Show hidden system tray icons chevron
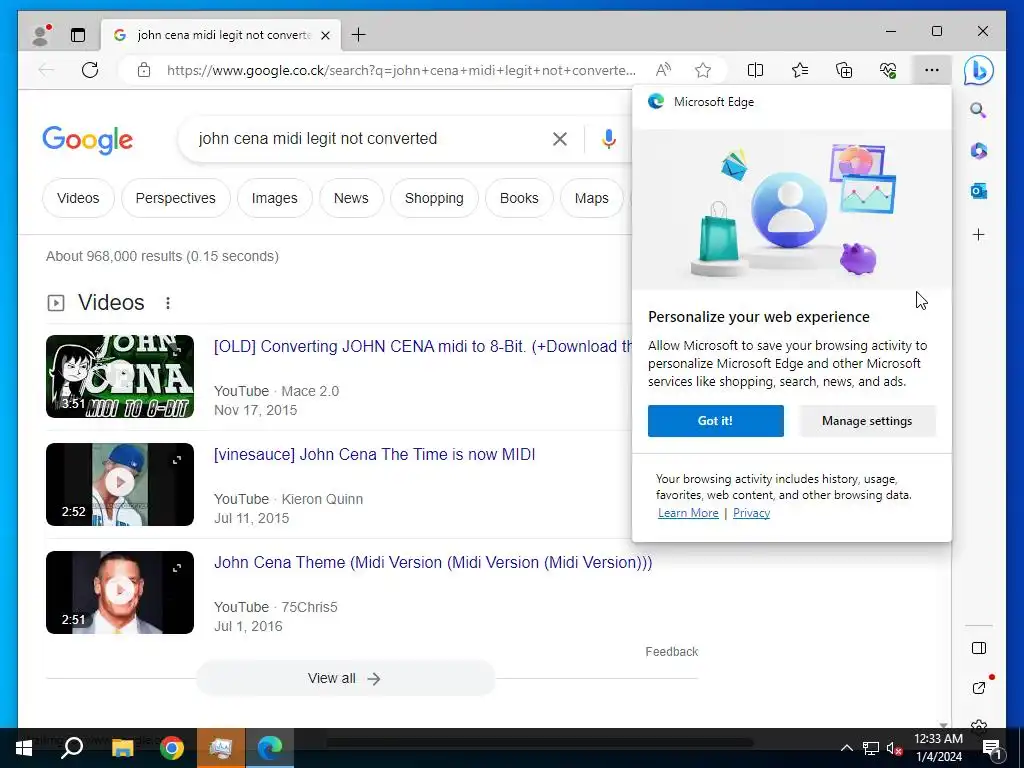 [846, 748]
